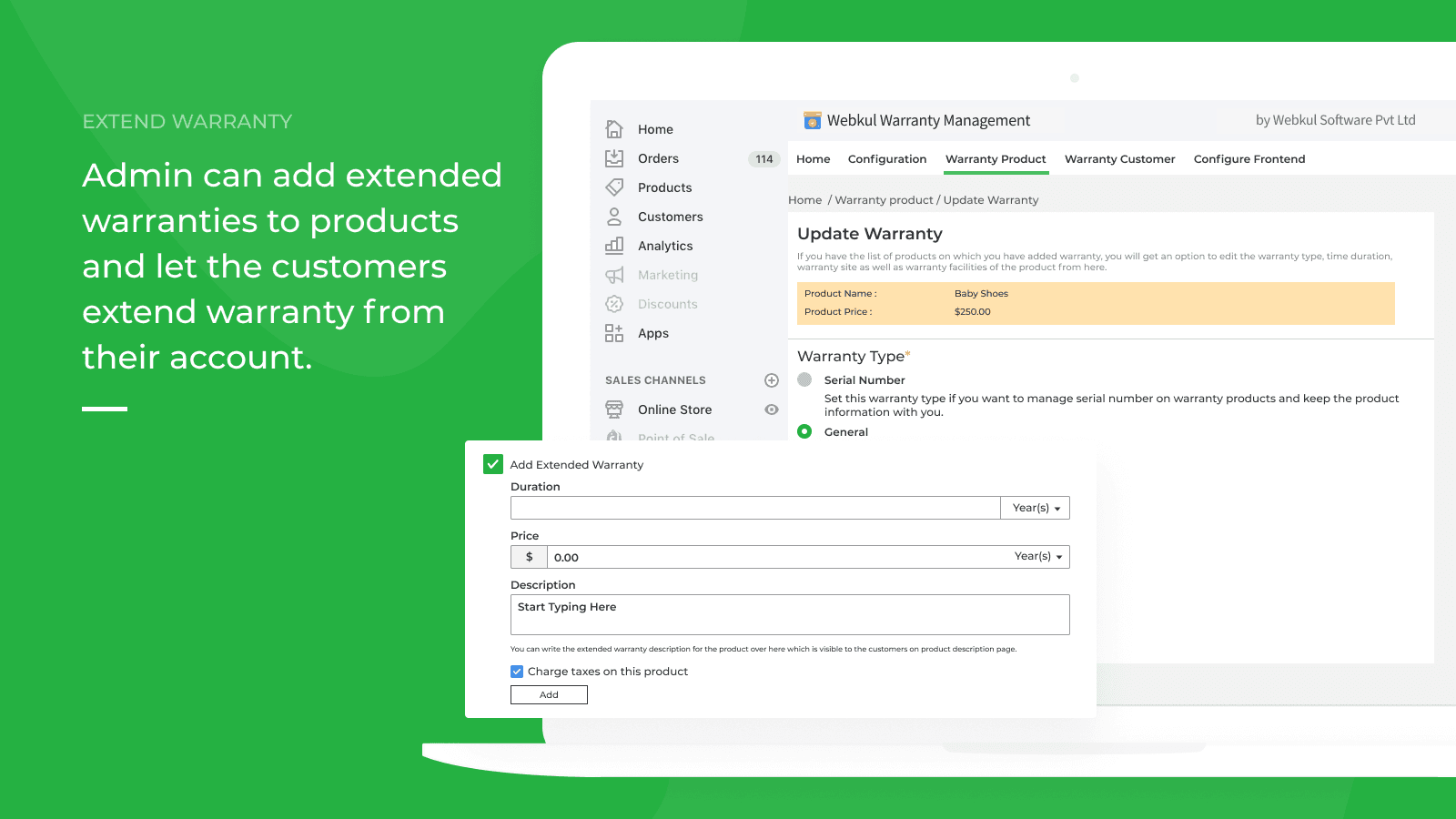Click the Home house icon in sidebar
This screenshot has height=819, width=1456.
[614, 129]
